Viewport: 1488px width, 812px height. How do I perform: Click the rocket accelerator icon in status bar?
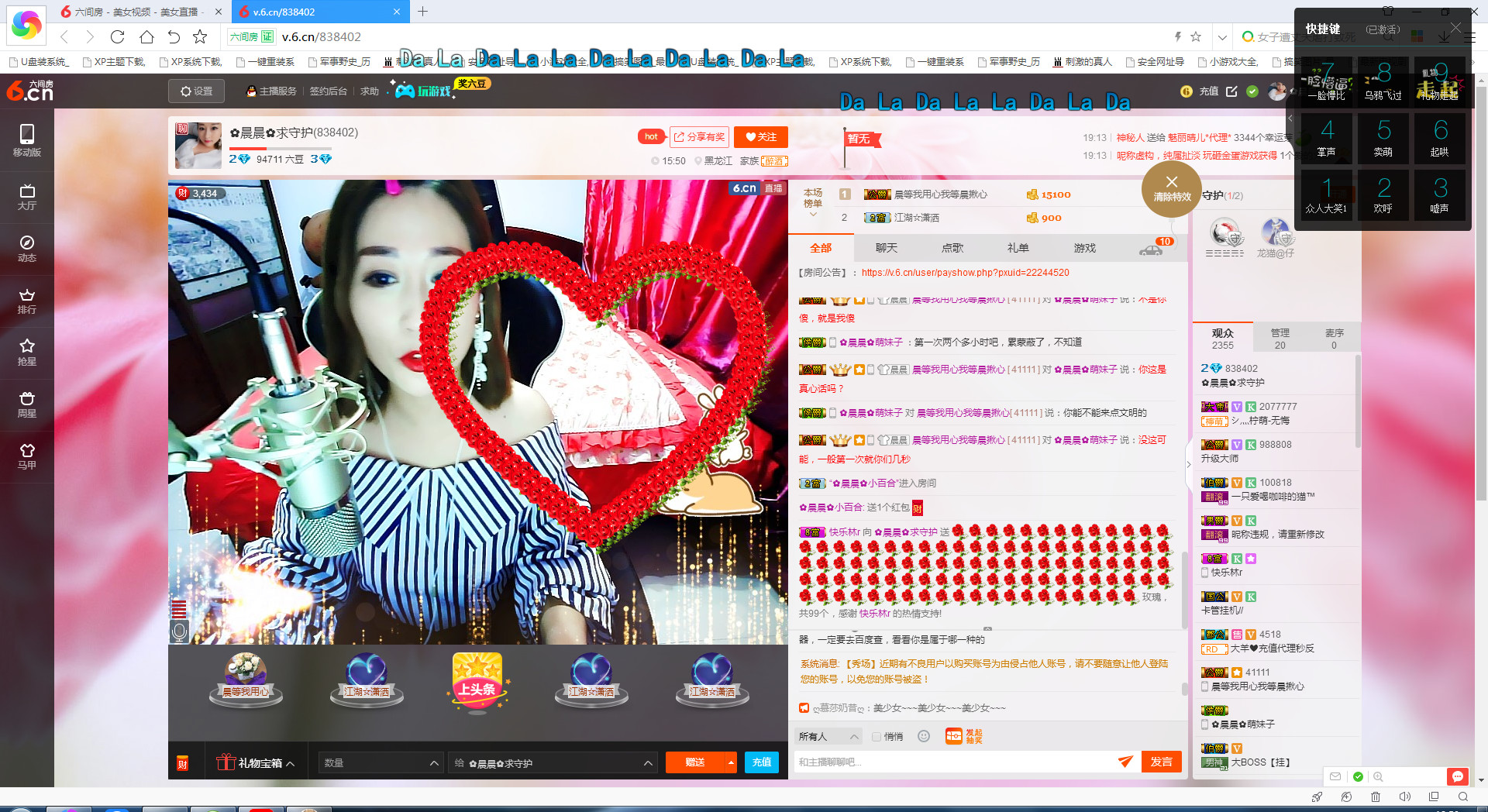1317,797
